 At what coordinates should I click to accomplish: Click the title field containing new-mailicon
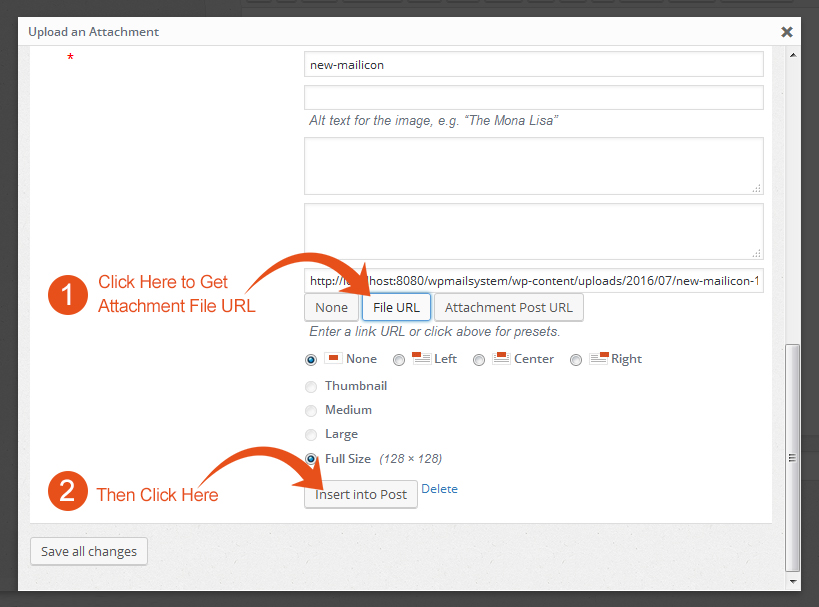pyautogui.click(x=533, y=65)
